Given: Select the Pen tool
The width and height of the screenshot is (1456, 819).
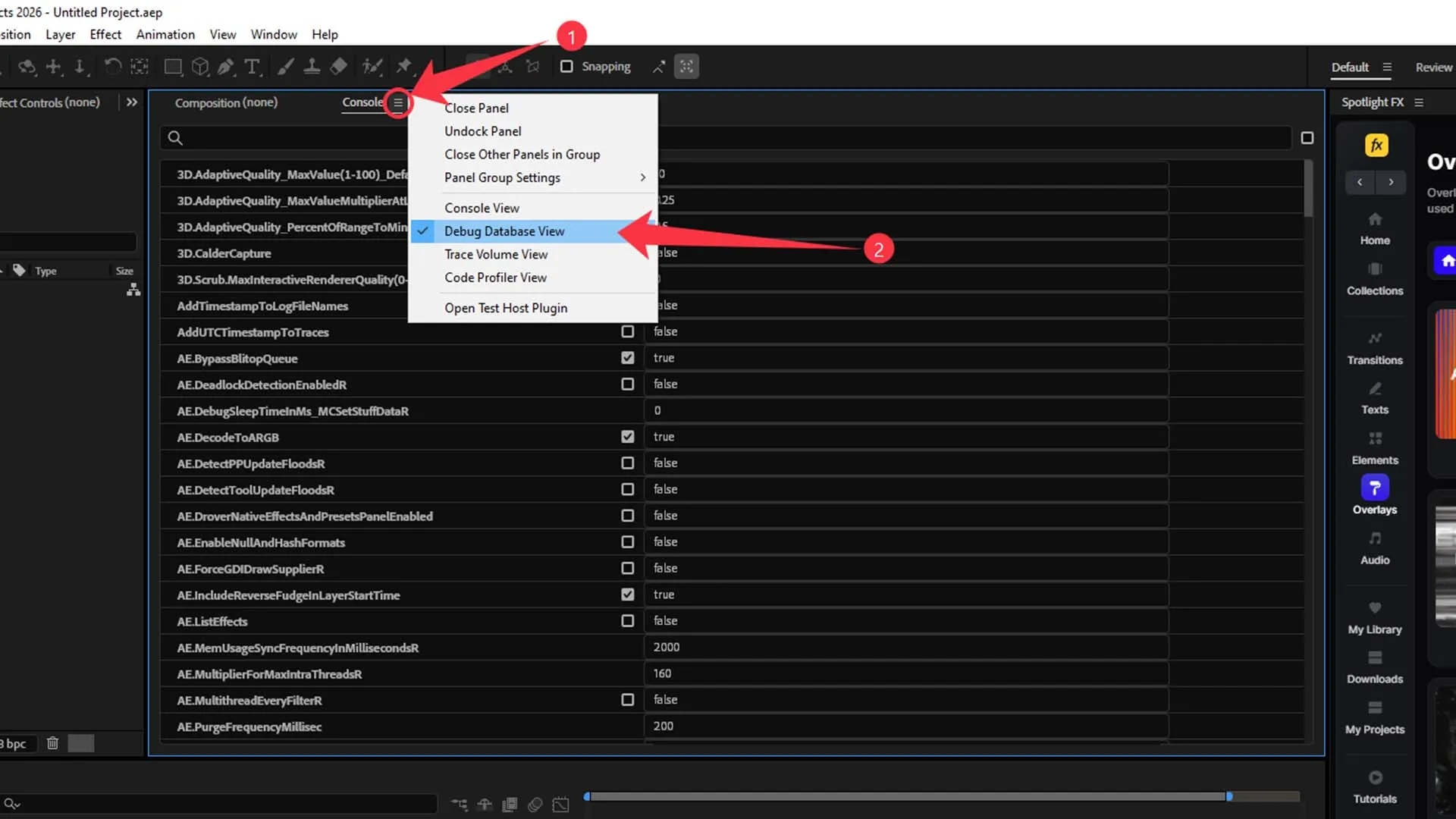Looking at the screenshot, I should [x=226, y=67].
